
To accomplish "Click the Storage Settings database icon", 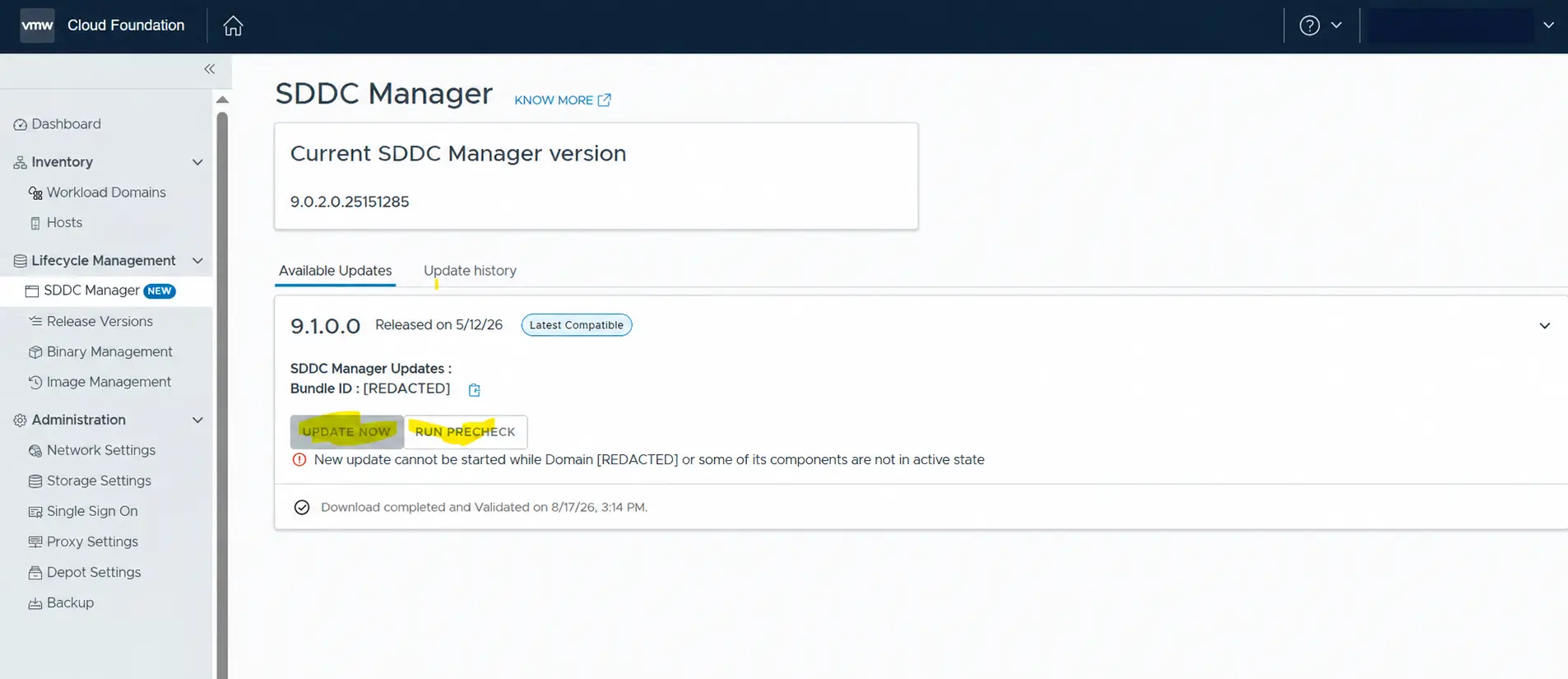I will tap(35, 481).
